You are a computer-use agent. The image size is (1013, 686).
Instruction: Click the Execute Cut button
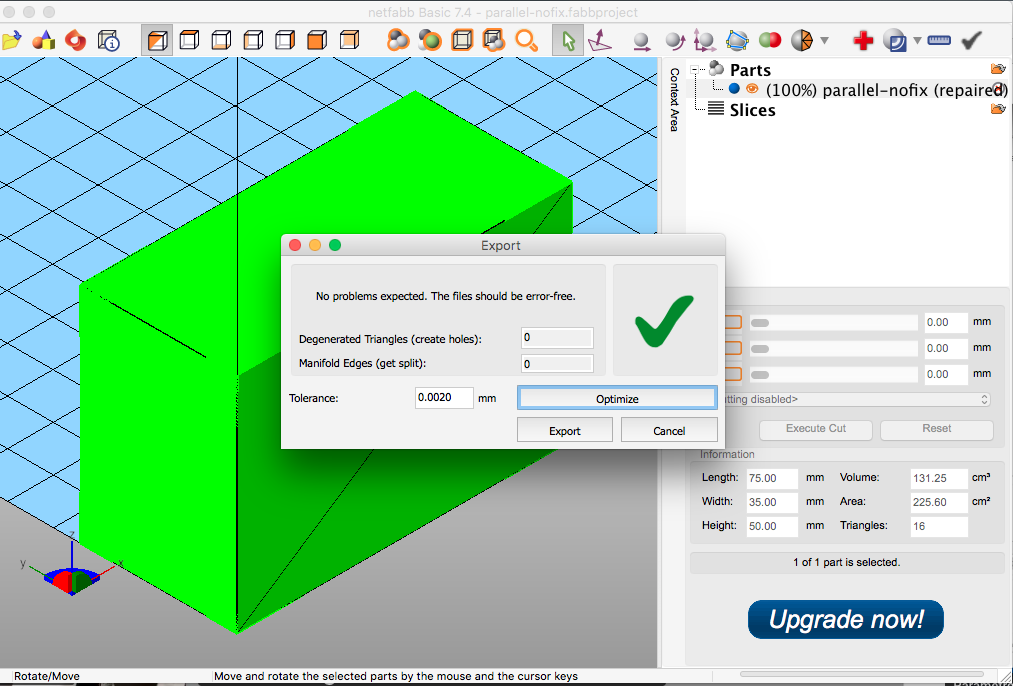pyautogui.click(x=816, y=429)
